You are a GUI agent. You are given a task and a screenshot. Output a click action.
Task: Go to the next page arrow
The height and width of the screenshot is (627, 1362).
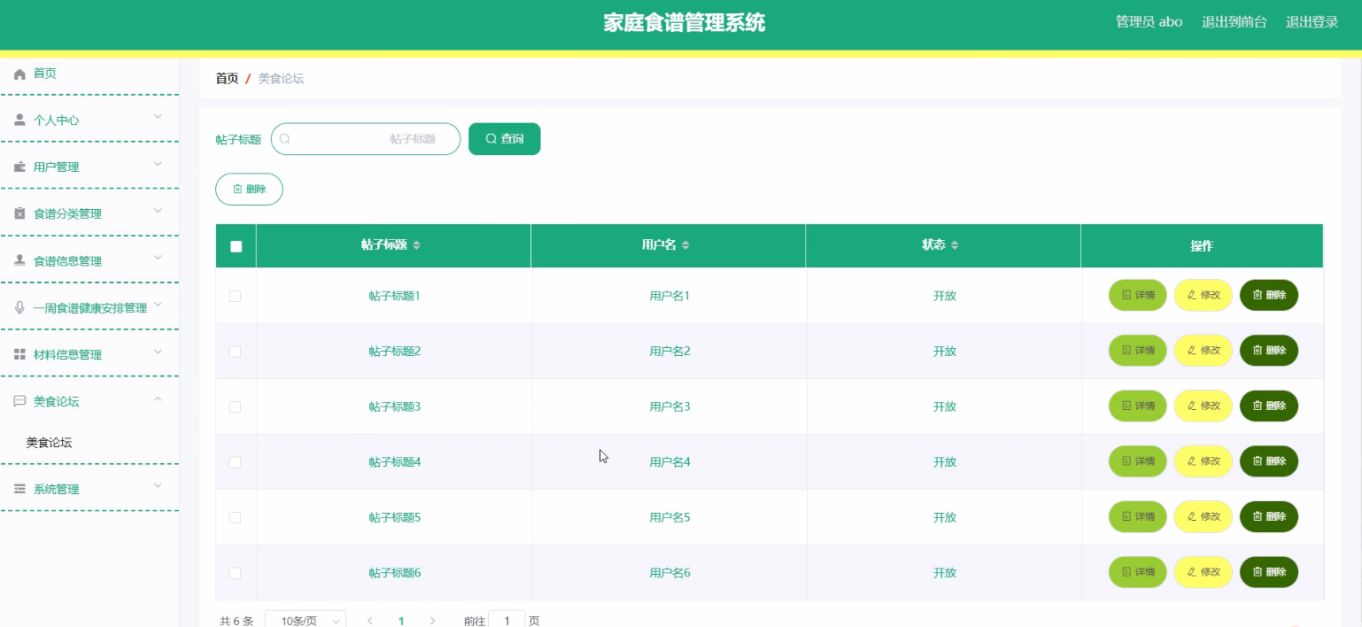(432, 621)
